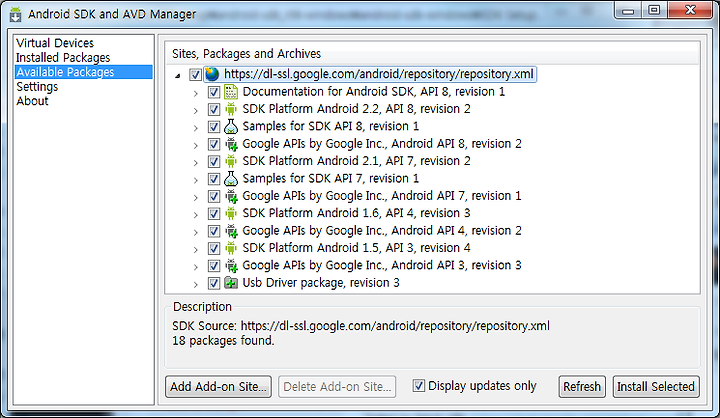Select 'Usb Driver package, revision 3' text
The image size is (720, 418).
pos(321,282)
